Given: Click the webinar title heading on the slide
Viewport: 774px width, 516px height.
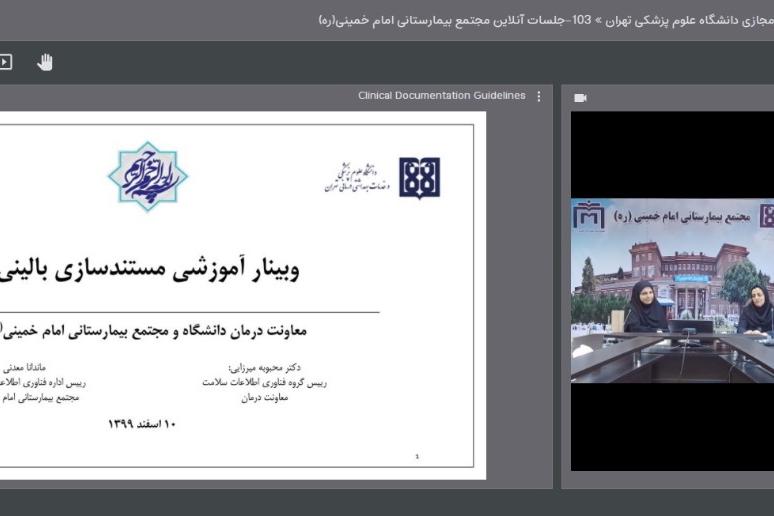Looking at the screenshot, I should click(150, 269).
